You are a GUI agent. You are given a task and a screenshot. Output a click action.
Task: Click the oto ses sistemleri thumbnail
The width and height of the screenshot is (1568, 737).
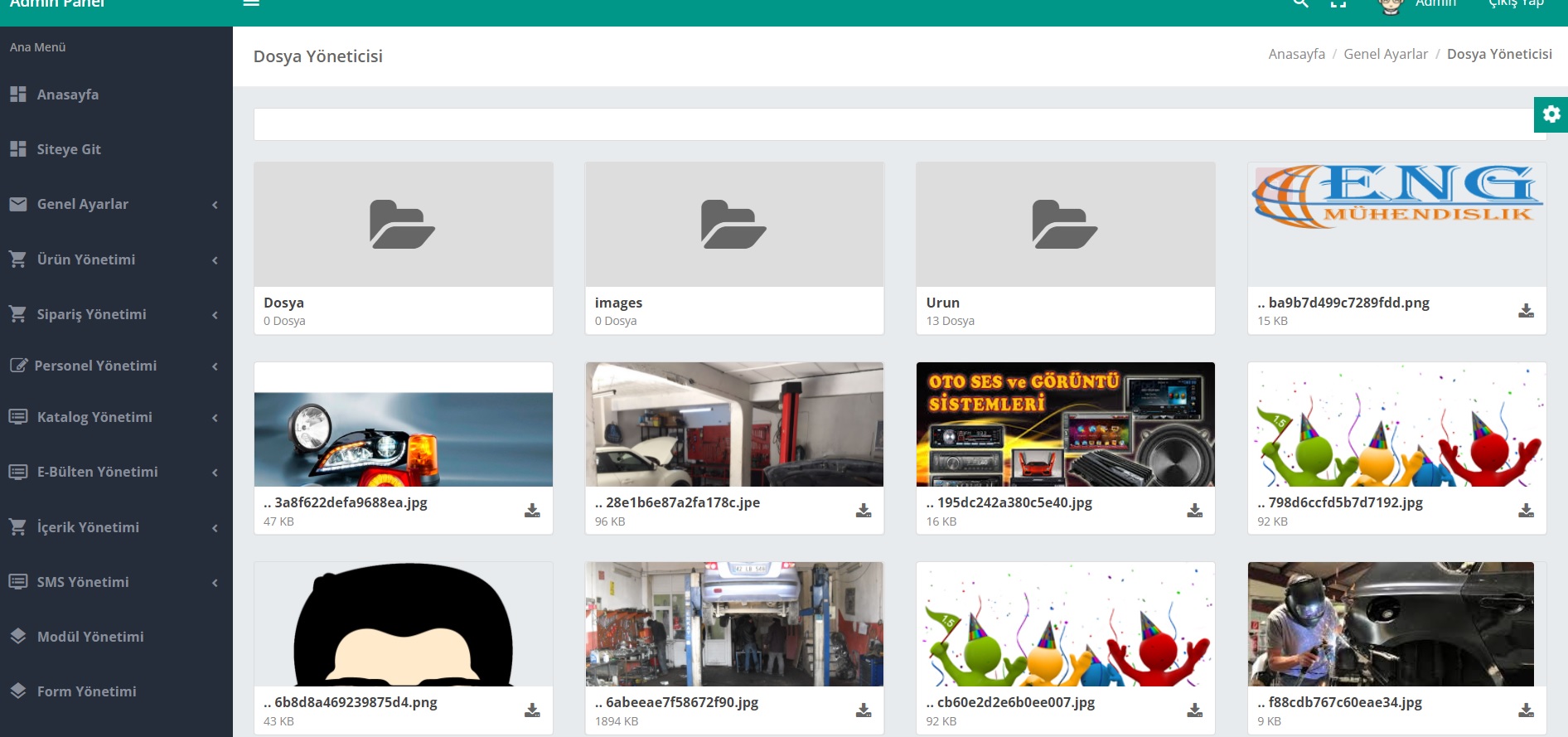click(1065, 424)
